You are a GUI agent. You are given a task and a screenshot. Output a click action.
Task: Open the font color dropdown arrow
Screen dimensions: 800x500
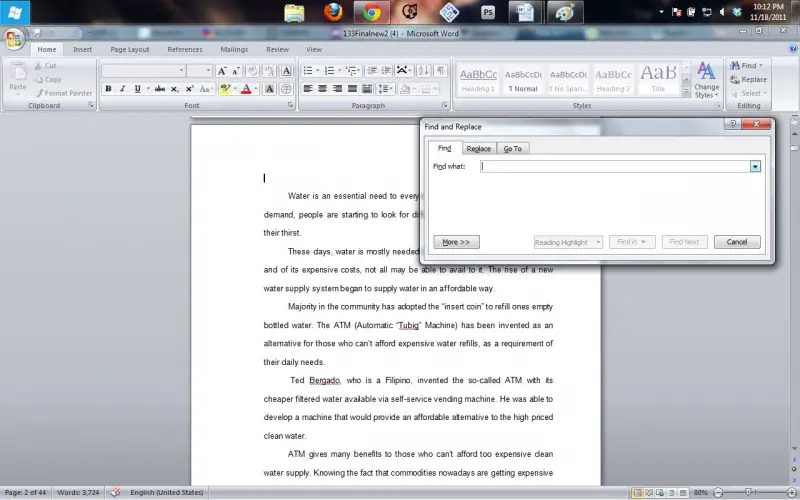coord(256,89)
